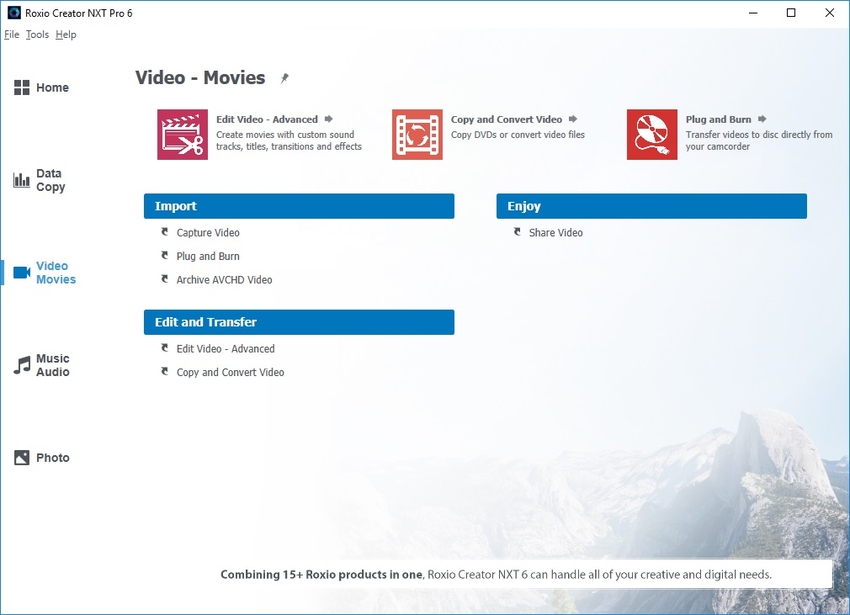Open Archive AVCHD Video
850x615 pixels.
[224, 280]
